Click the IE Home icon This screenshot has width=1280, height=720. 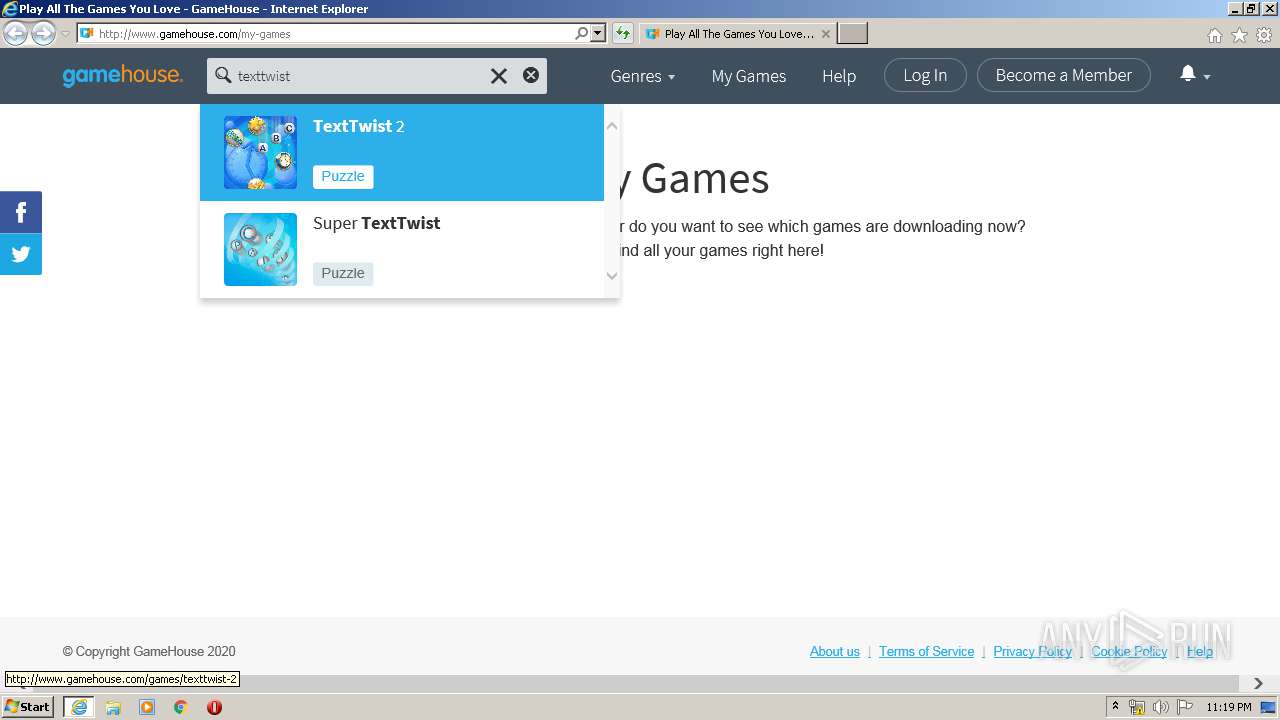[x=1214, y=35]
